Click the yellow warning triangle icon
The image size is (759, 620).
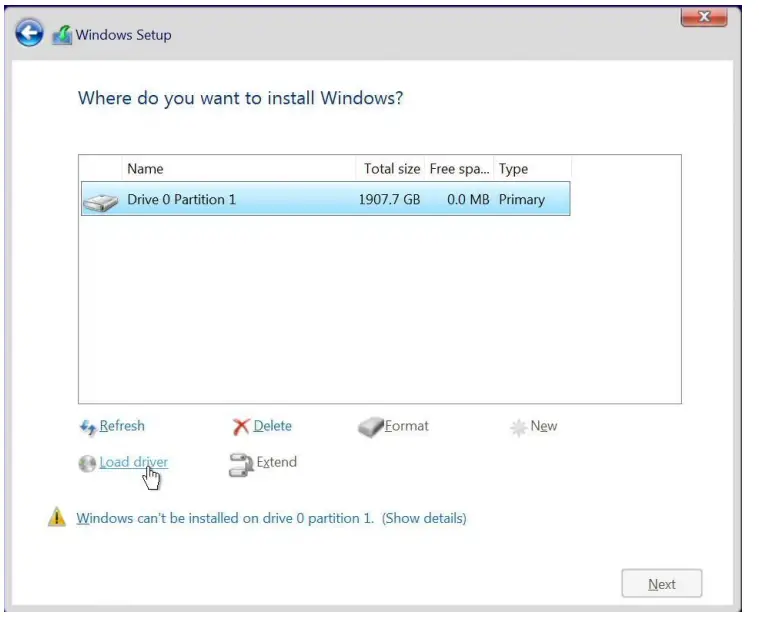tap(57, 516)
